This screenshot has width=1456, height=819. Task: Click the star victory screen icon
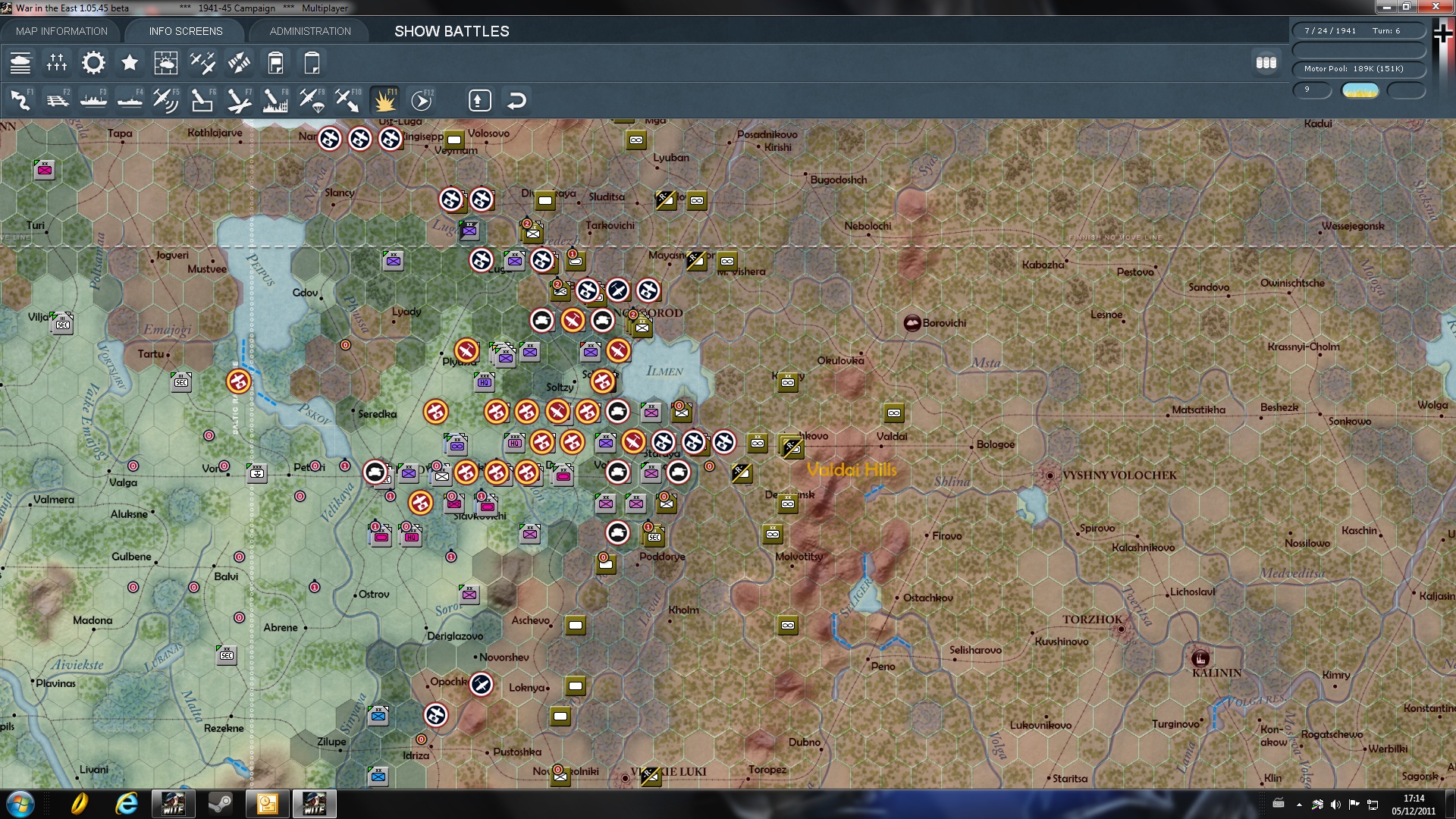(x=130, y=63)
